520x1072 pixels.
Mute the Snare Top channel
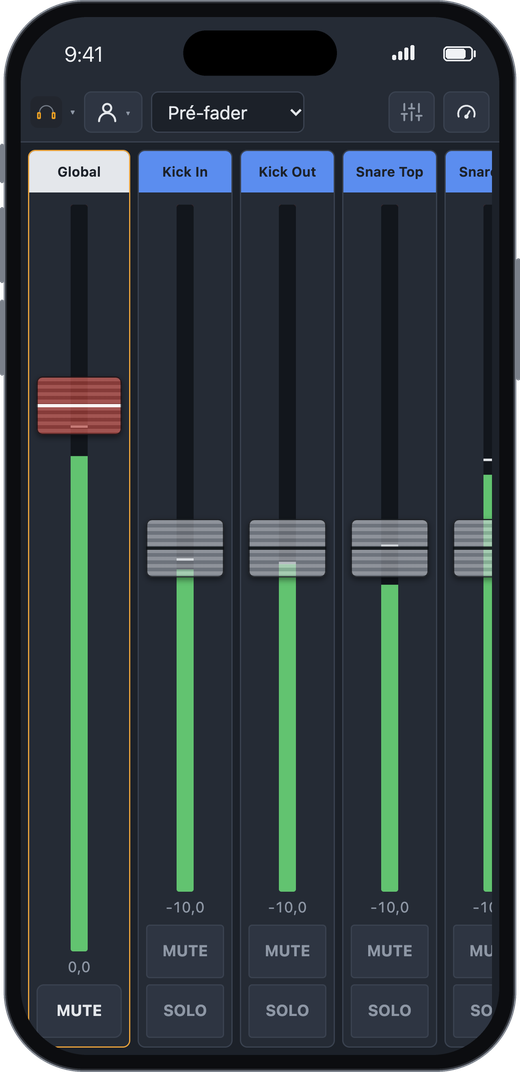[x=389, y=951]
